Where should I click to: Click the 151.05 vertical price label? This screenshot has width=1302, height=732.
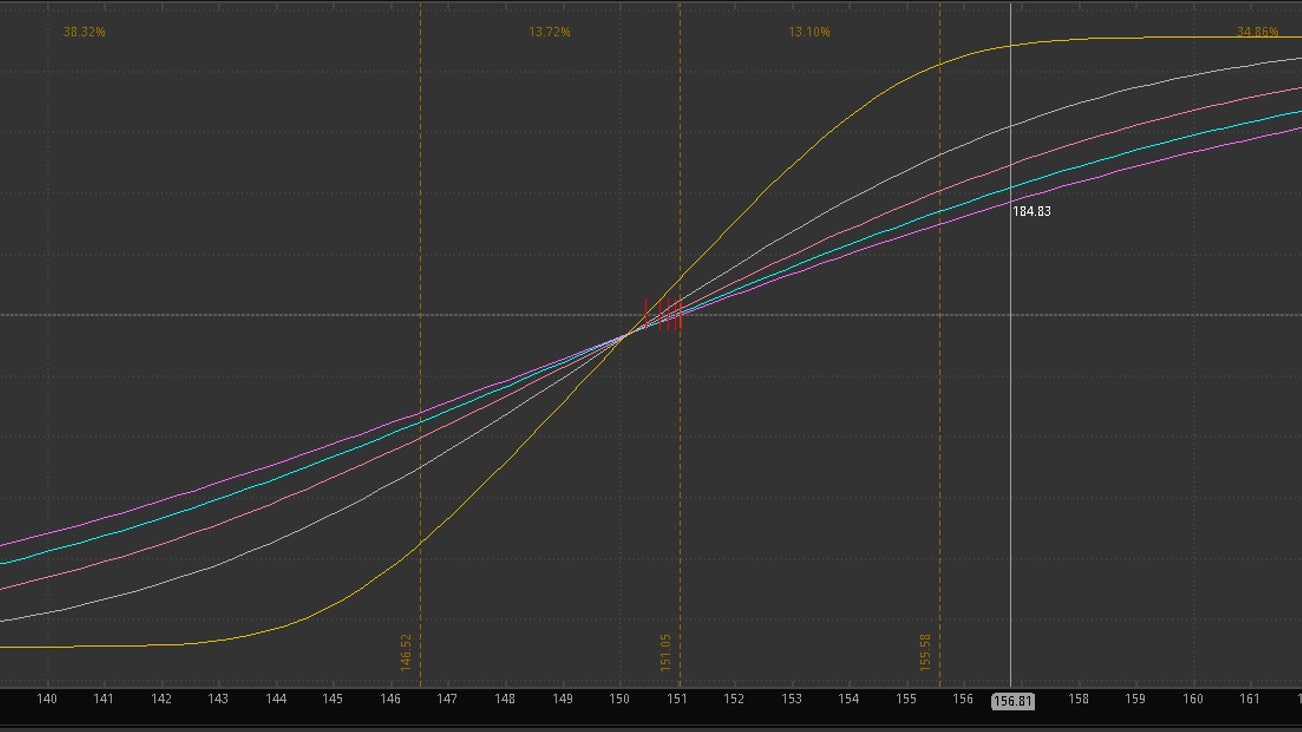coord(666,652)
